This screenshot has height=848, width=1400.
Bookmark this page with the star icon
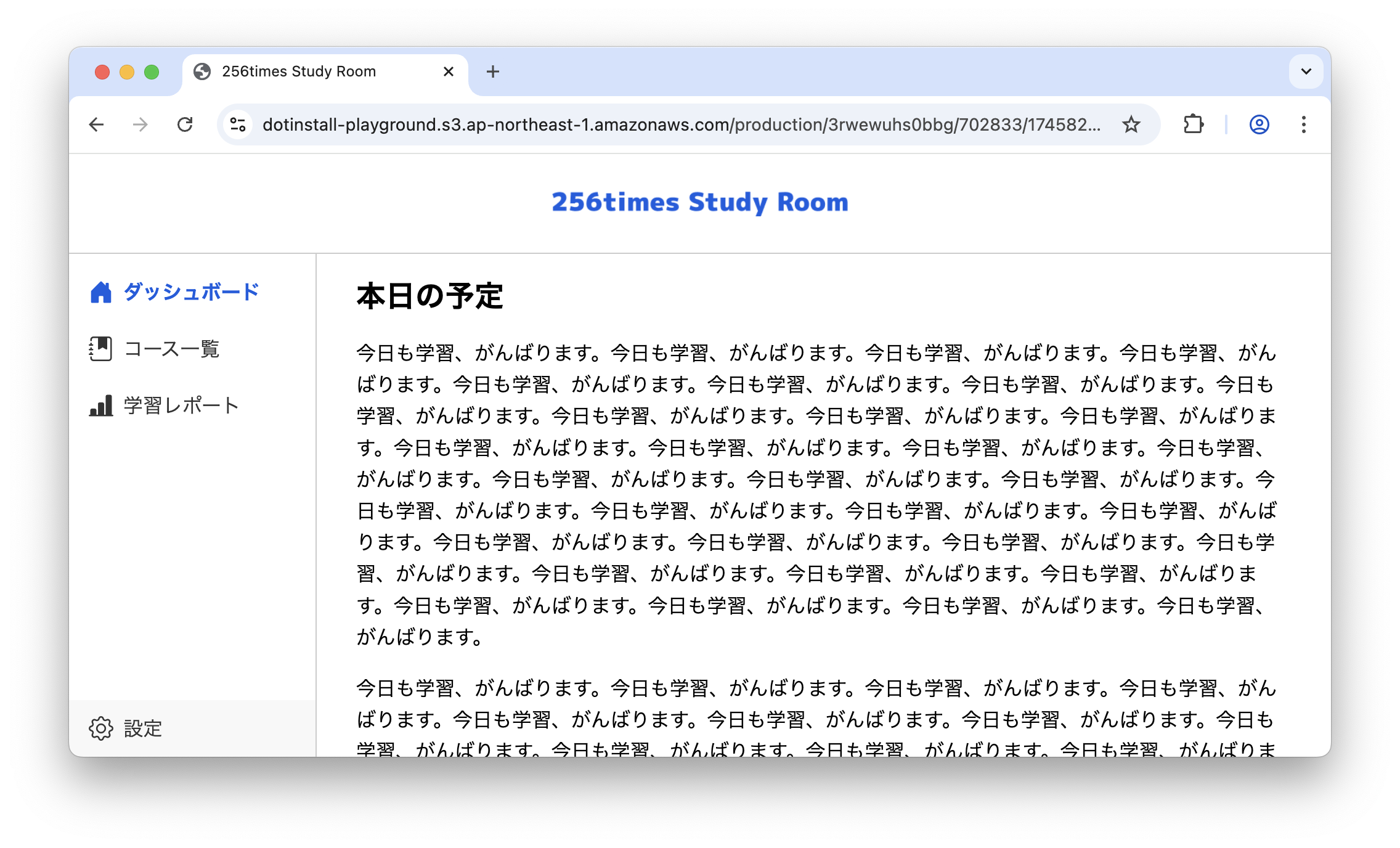[1131, 124]
